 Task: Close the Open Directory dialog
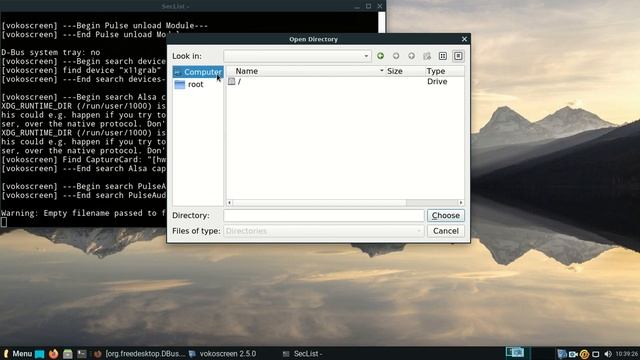(x=464, y=39)
